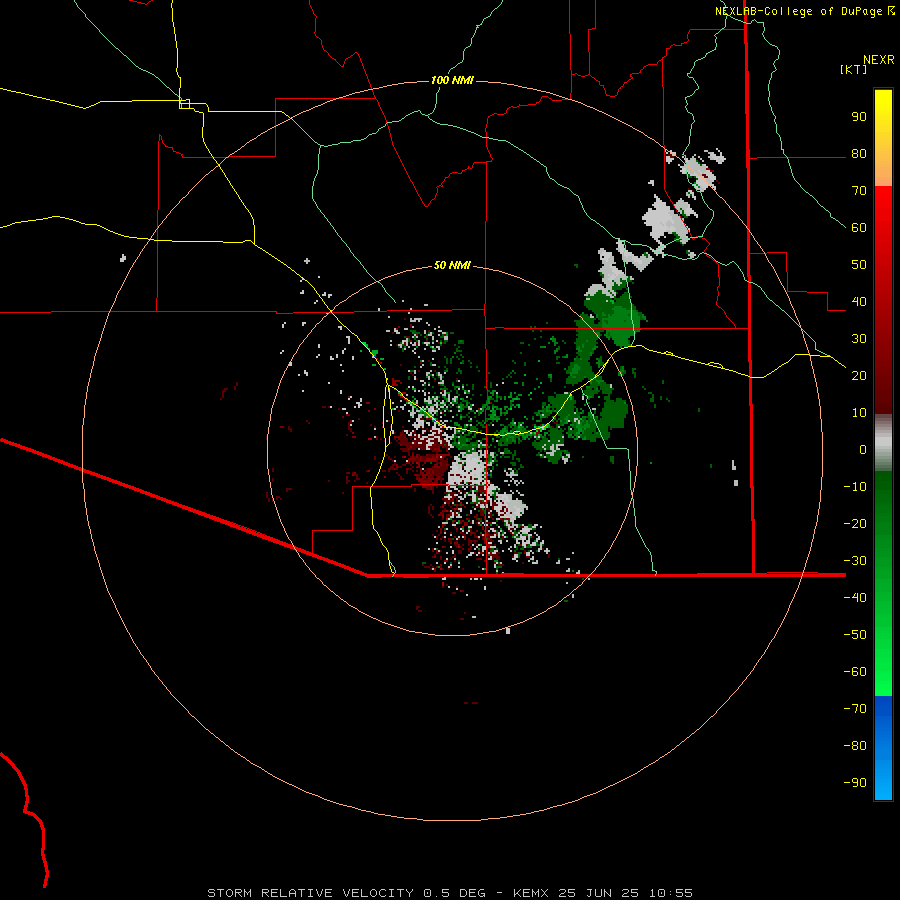Screen dimensions: 900x900
Task: Click the -60 value on the velocity scale
Action: pyautogui.click(x=855, y=672)
